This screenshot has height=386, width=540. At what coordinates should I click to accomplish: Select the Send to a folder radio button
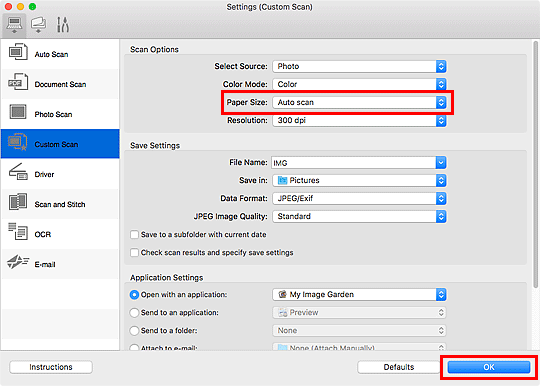(x=134, y=331)
